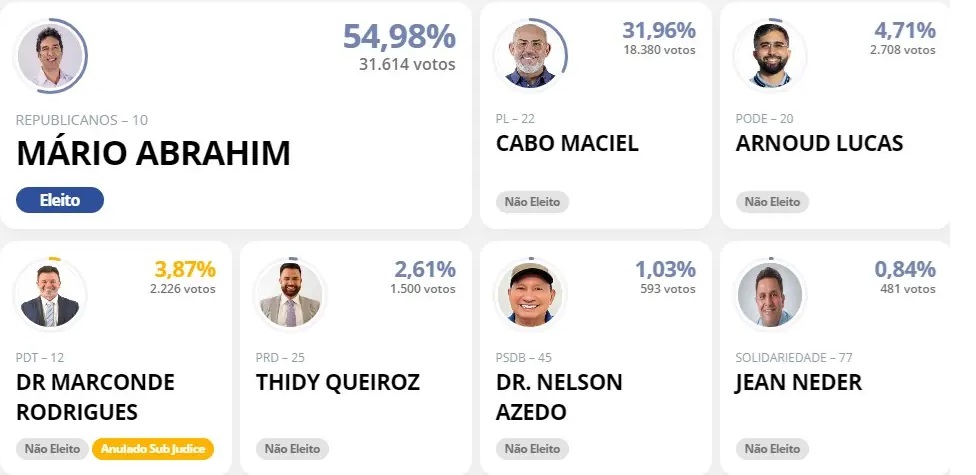Select the MÁRIO ABRAHIM candidate name

153,153
